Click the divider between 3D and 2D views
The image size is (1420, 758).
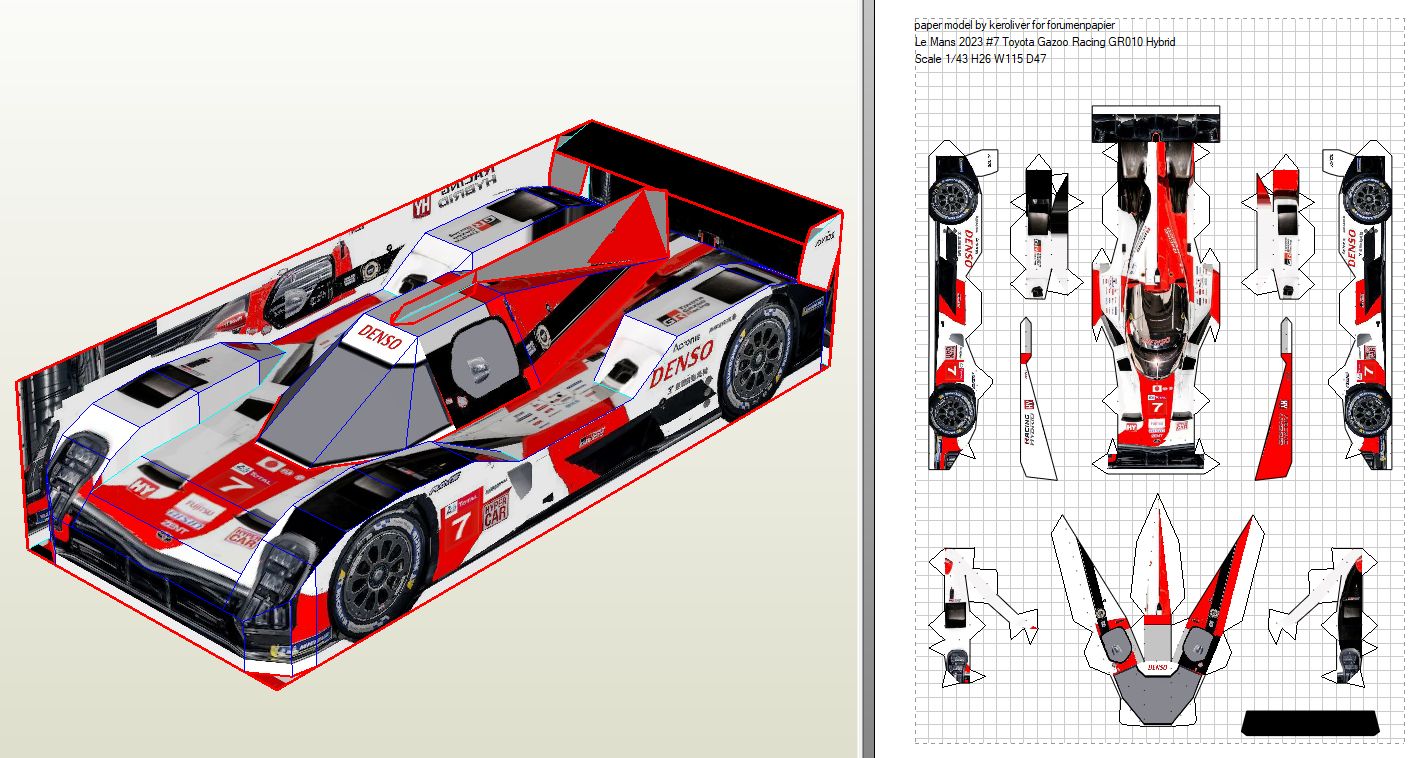pos(867,379)
